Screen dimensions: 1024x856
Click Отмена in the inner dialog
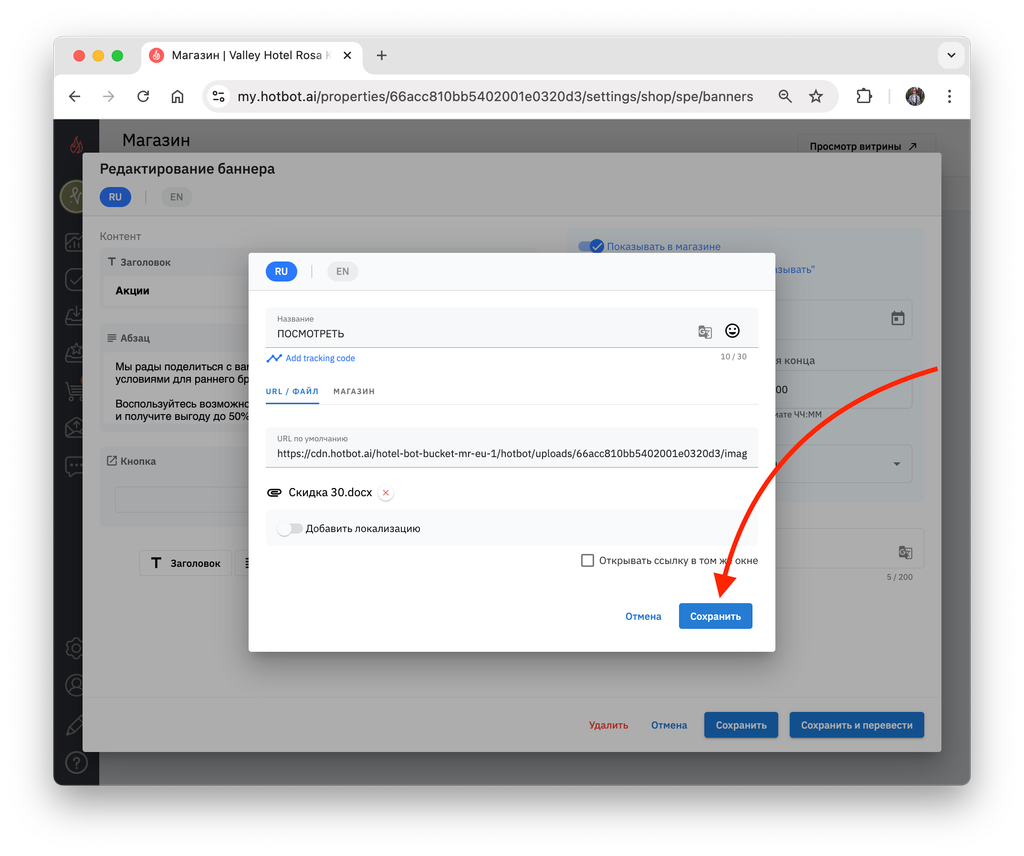[x=643, y=616]
